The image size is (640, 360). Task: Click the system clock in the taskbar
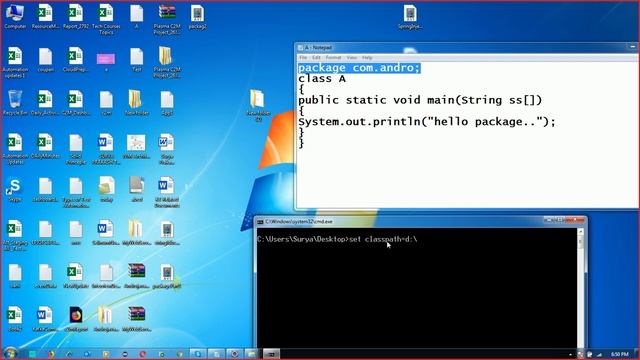coord(620,354)
